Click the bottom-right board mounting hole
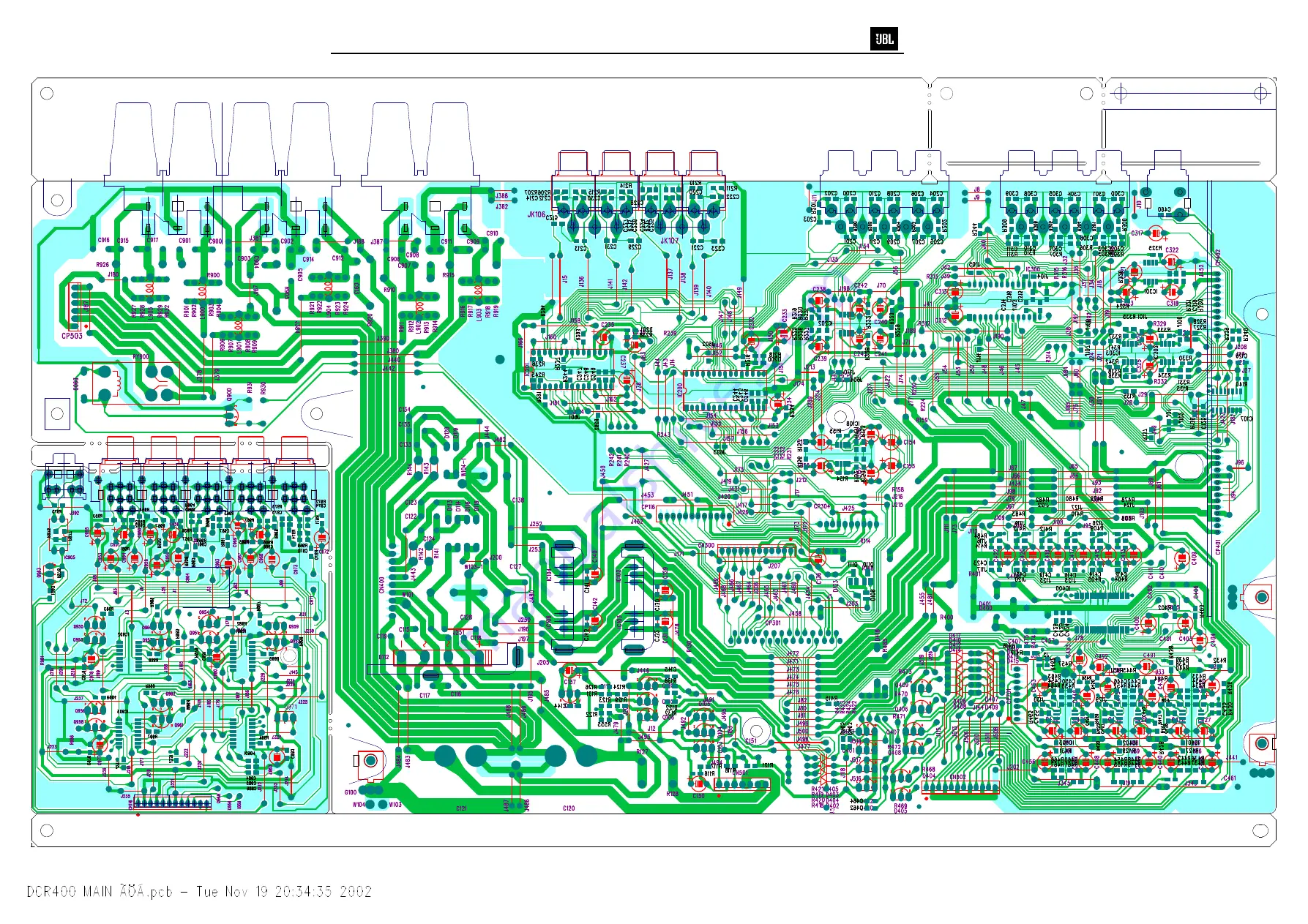Image resolution: width=1308 pixels, height=924 pixels. 1260,830
